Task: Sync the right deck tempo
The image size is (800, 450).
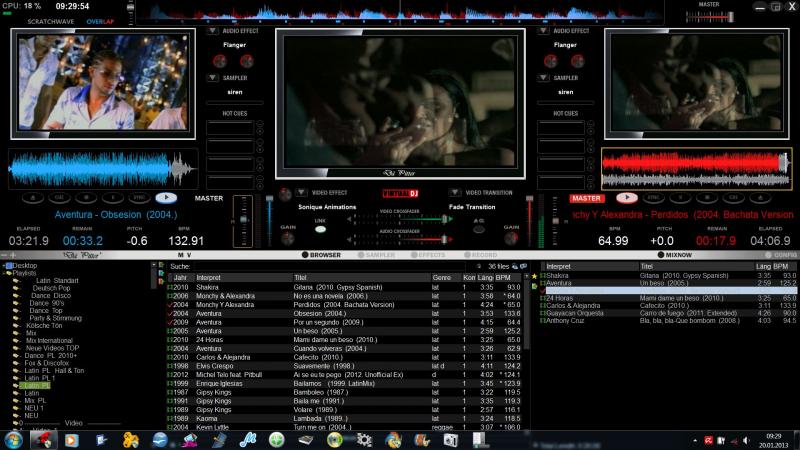Action: (653, 198)
